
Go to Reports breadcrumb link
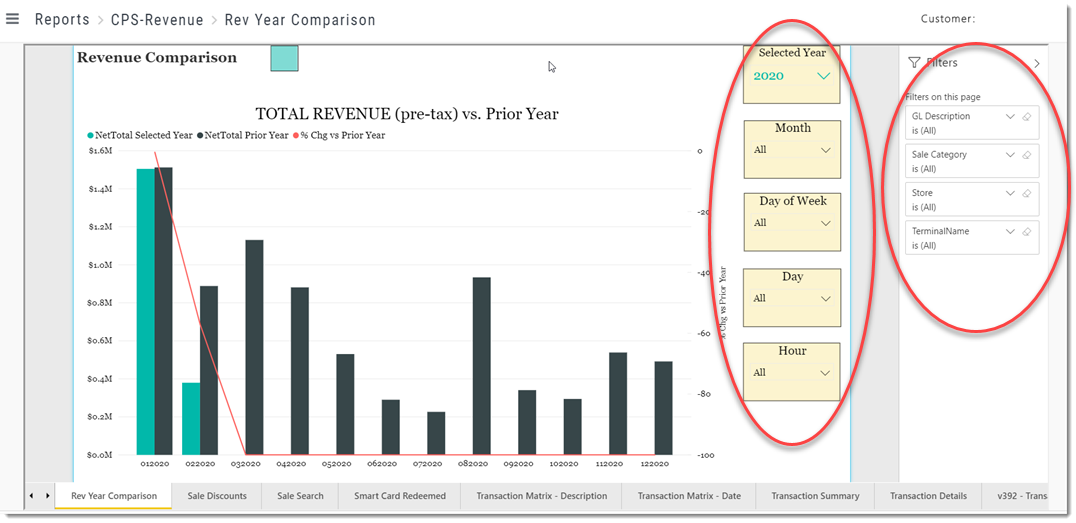pyautogui.click(x=62, y=20)
